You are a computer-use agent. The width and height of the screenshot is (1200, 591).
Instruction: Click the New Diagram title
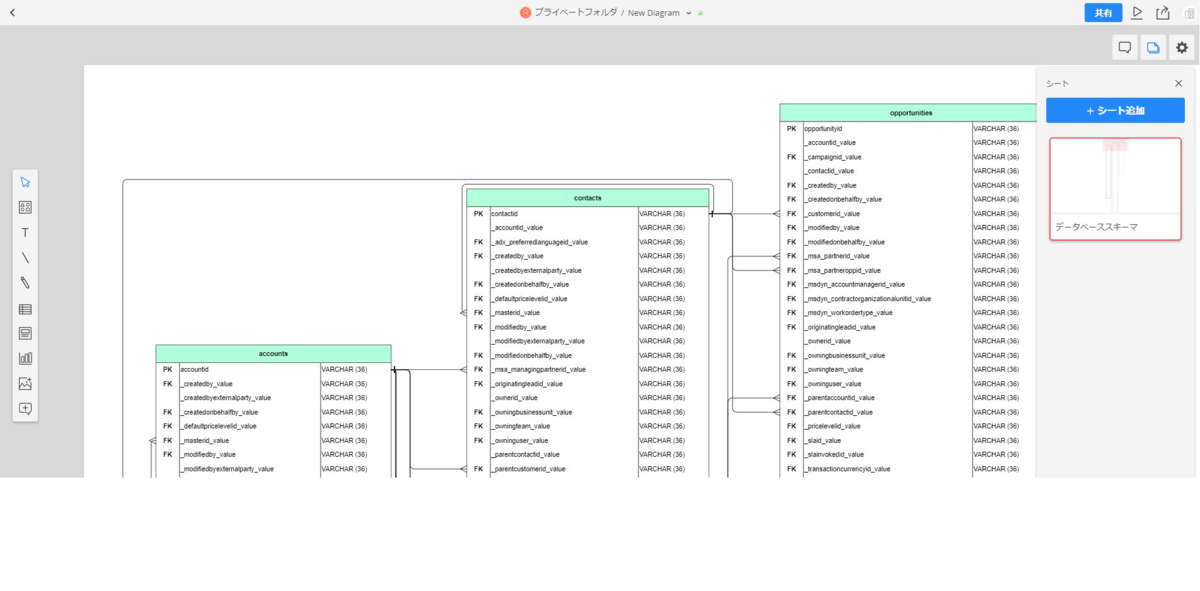tap(653, 13)
